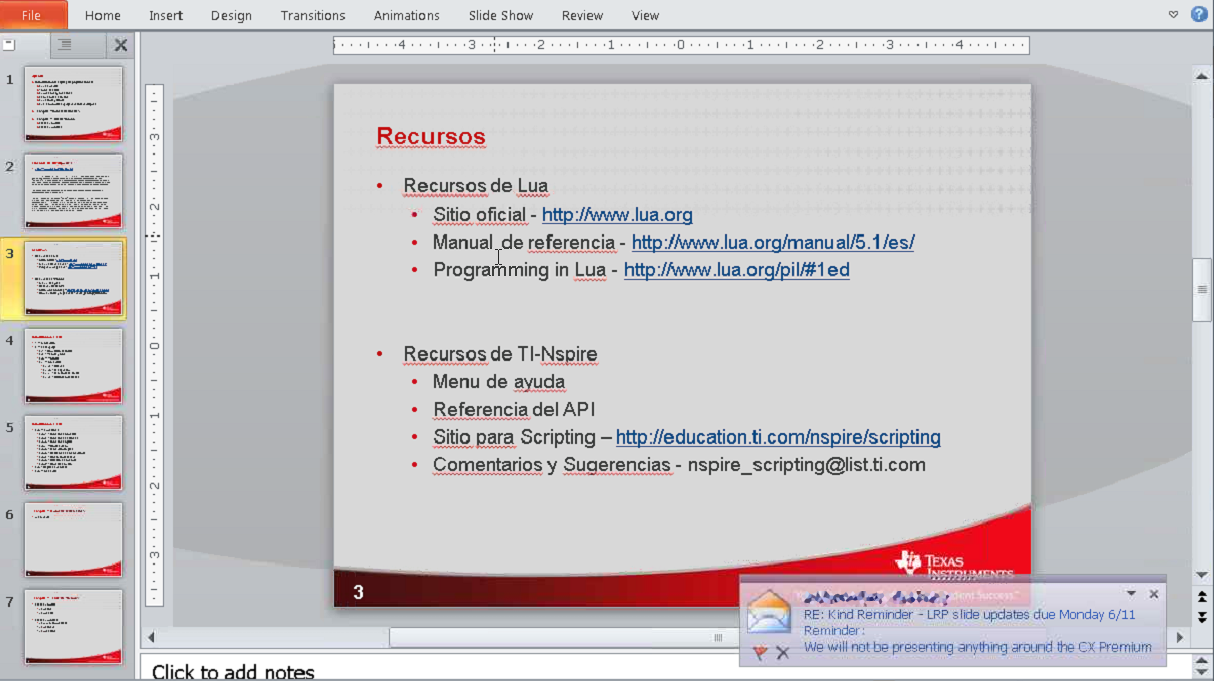Select slide 3 thumbnail
Screen dimensions: 1214x681
click(x=74, y=278)
